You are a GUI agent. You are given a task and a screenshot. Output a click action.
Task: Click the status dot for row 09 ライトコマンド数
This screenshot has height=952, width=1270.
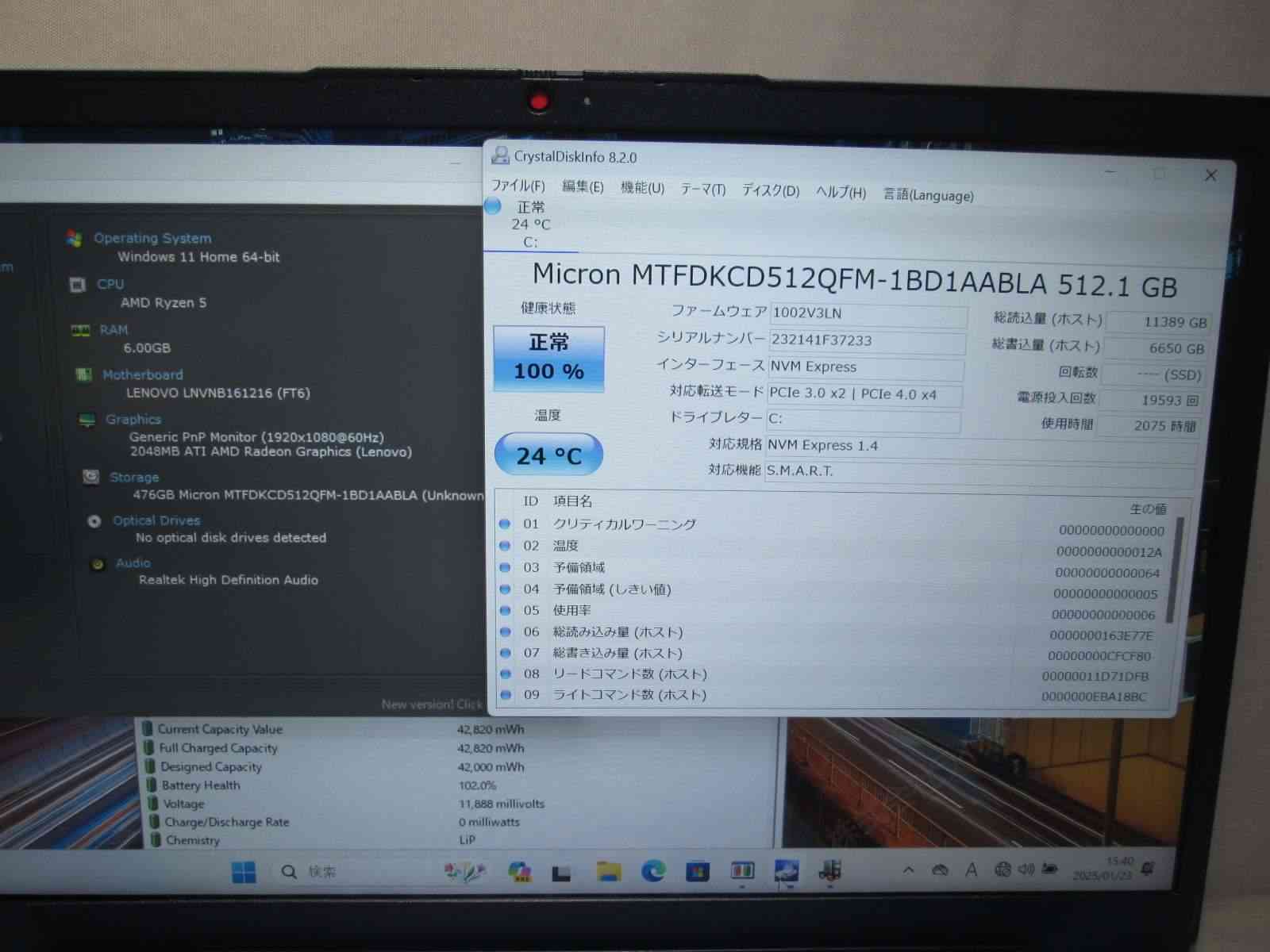pos(505,694)
